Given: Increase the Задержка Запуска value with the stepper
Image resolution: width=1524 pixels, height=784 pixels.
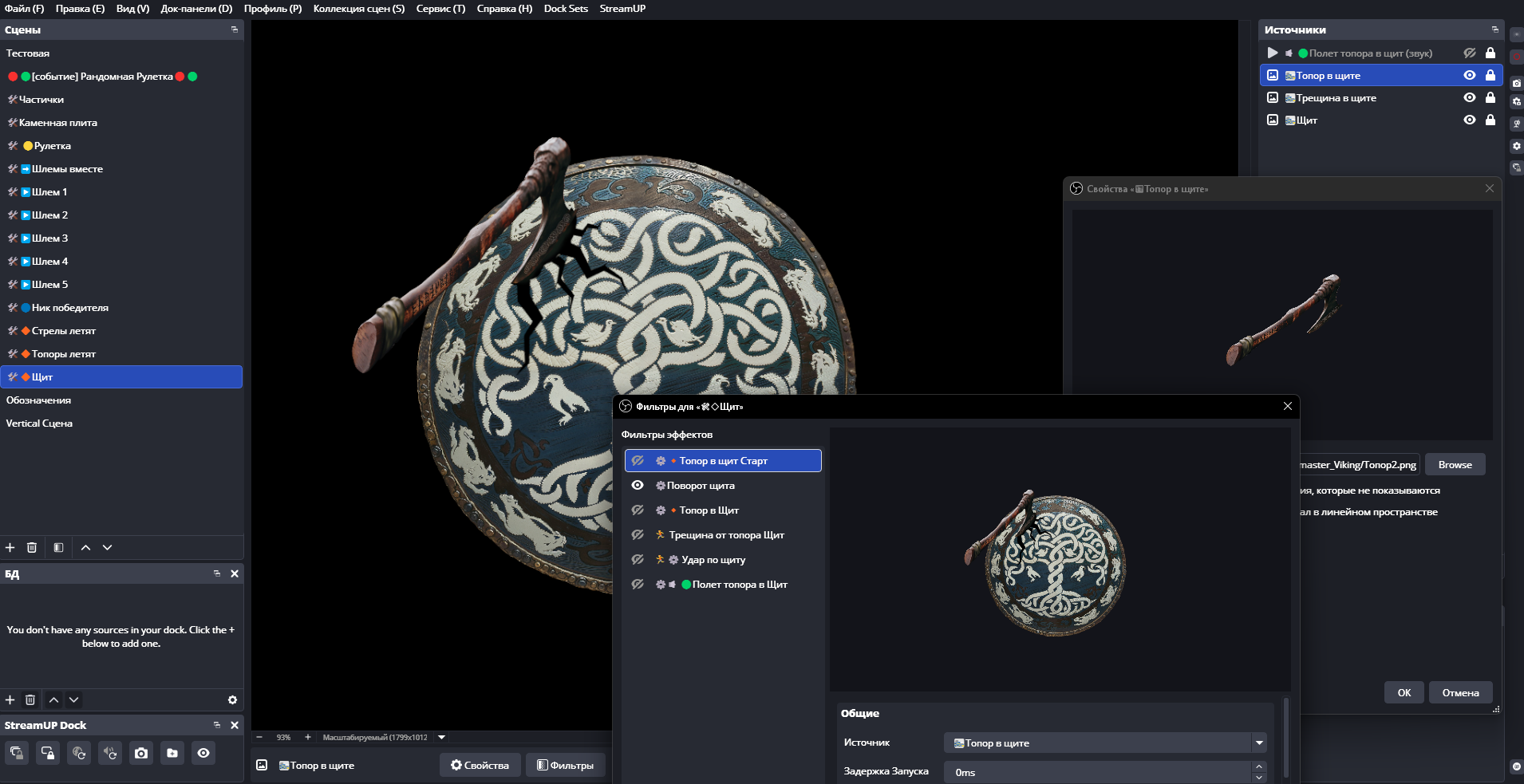Looking at the screenshot, I should pos(1259,766).
